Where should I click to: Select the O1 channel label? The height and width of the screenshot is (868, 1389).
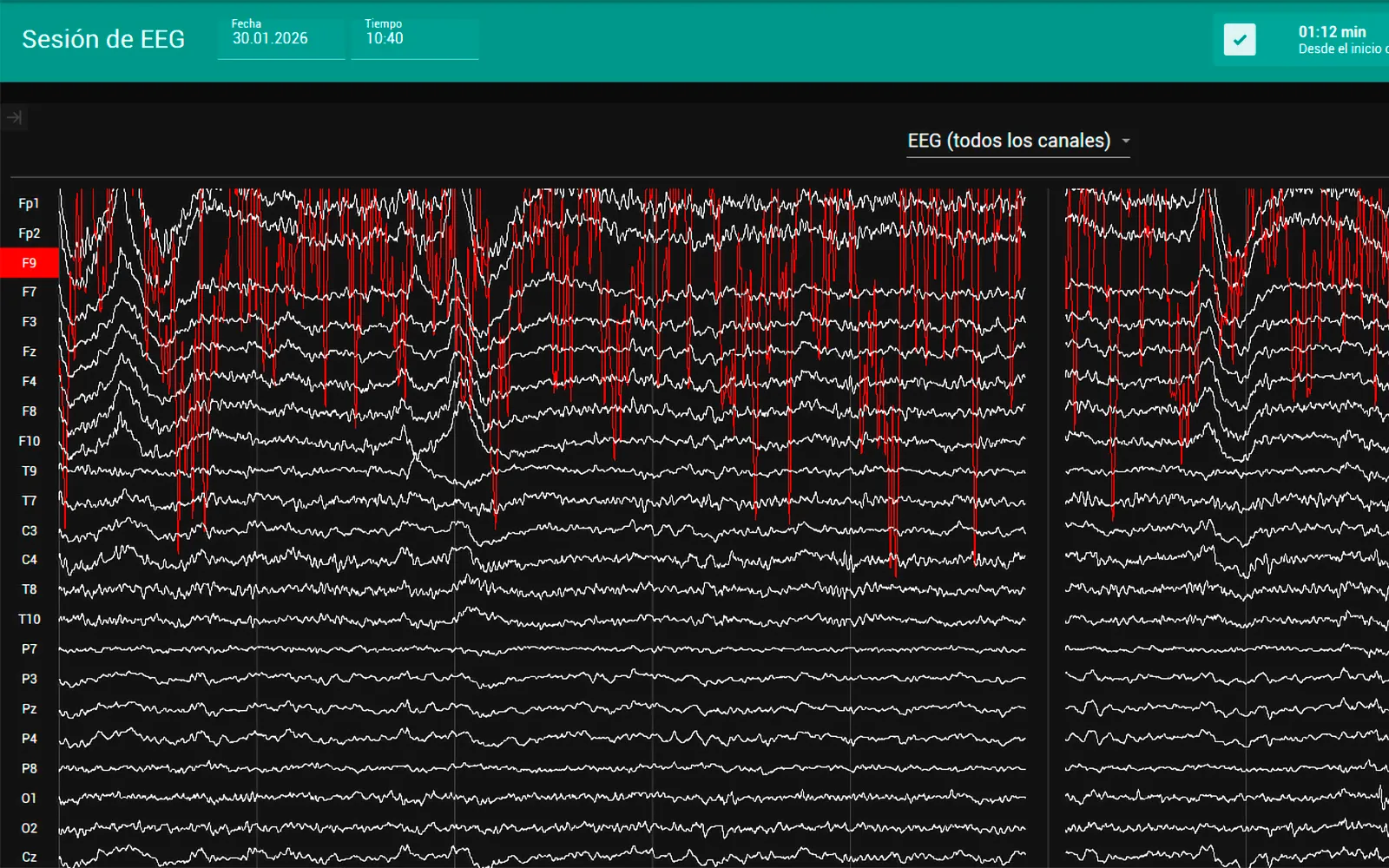[30, 798]
